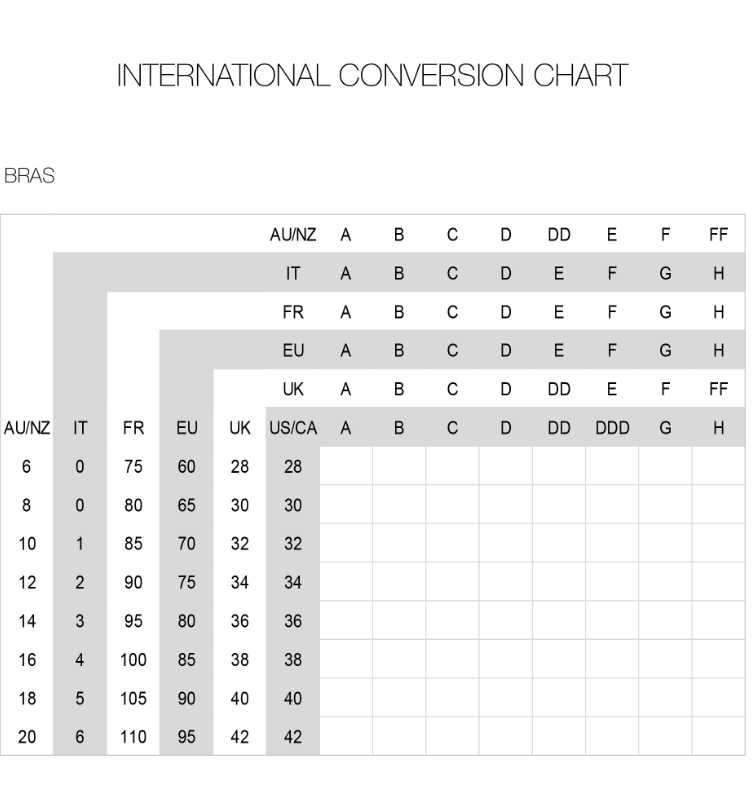753x798 pixels.
Task: Select the IT column header
Action: pos(80,428)
